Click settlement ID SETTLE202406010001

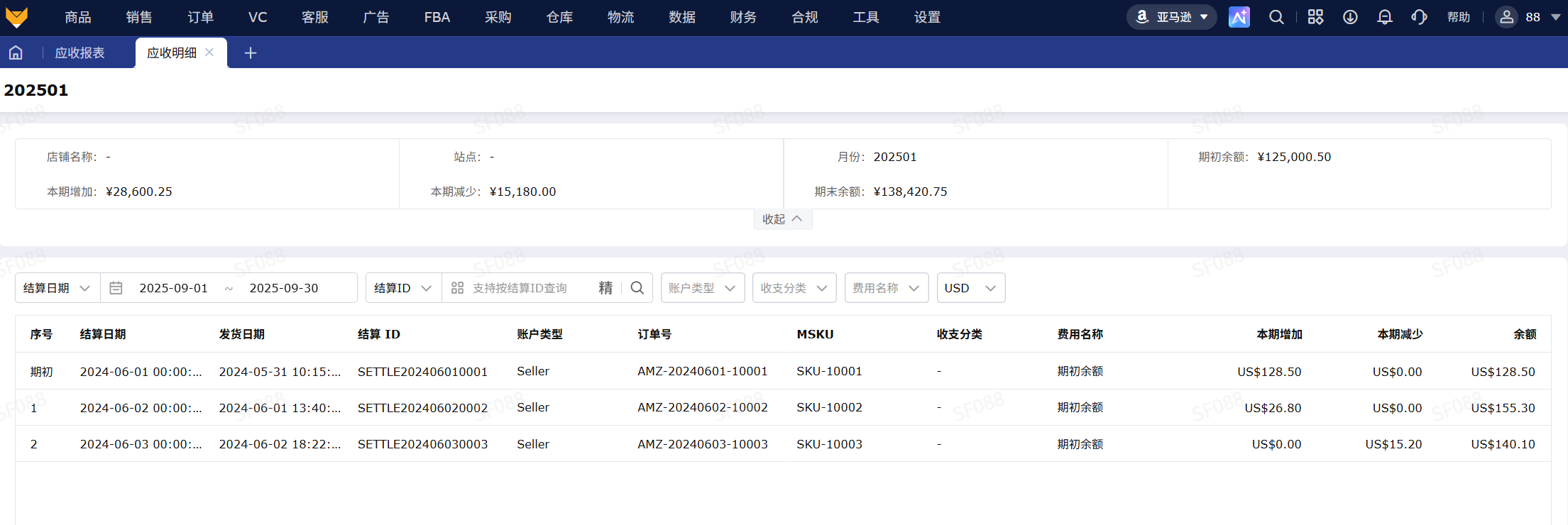tap(422, 371)
